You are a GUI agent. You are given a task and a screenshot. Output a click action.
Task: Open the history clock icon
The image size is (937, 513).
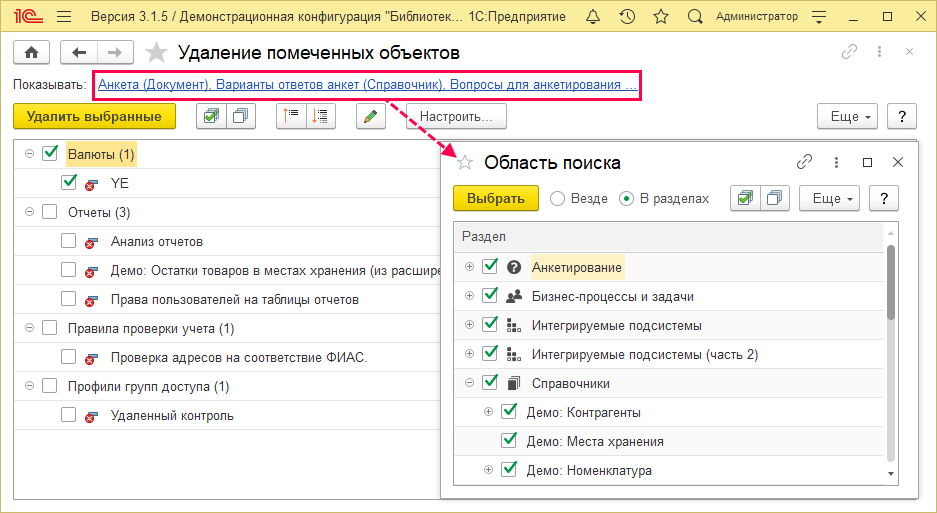pyautogui.click(x=627, y=17)
